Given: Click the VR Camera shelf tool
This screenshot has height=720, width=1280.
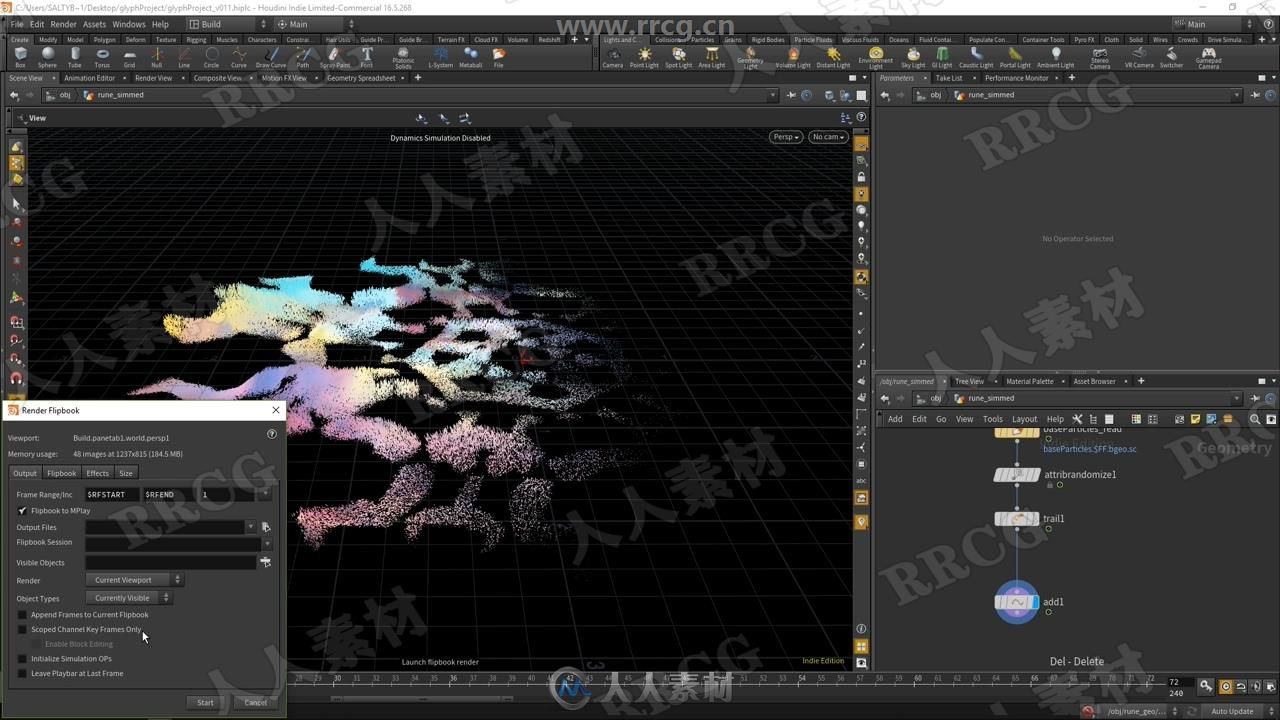Looking at the screenshot, I should point(1139,58).
